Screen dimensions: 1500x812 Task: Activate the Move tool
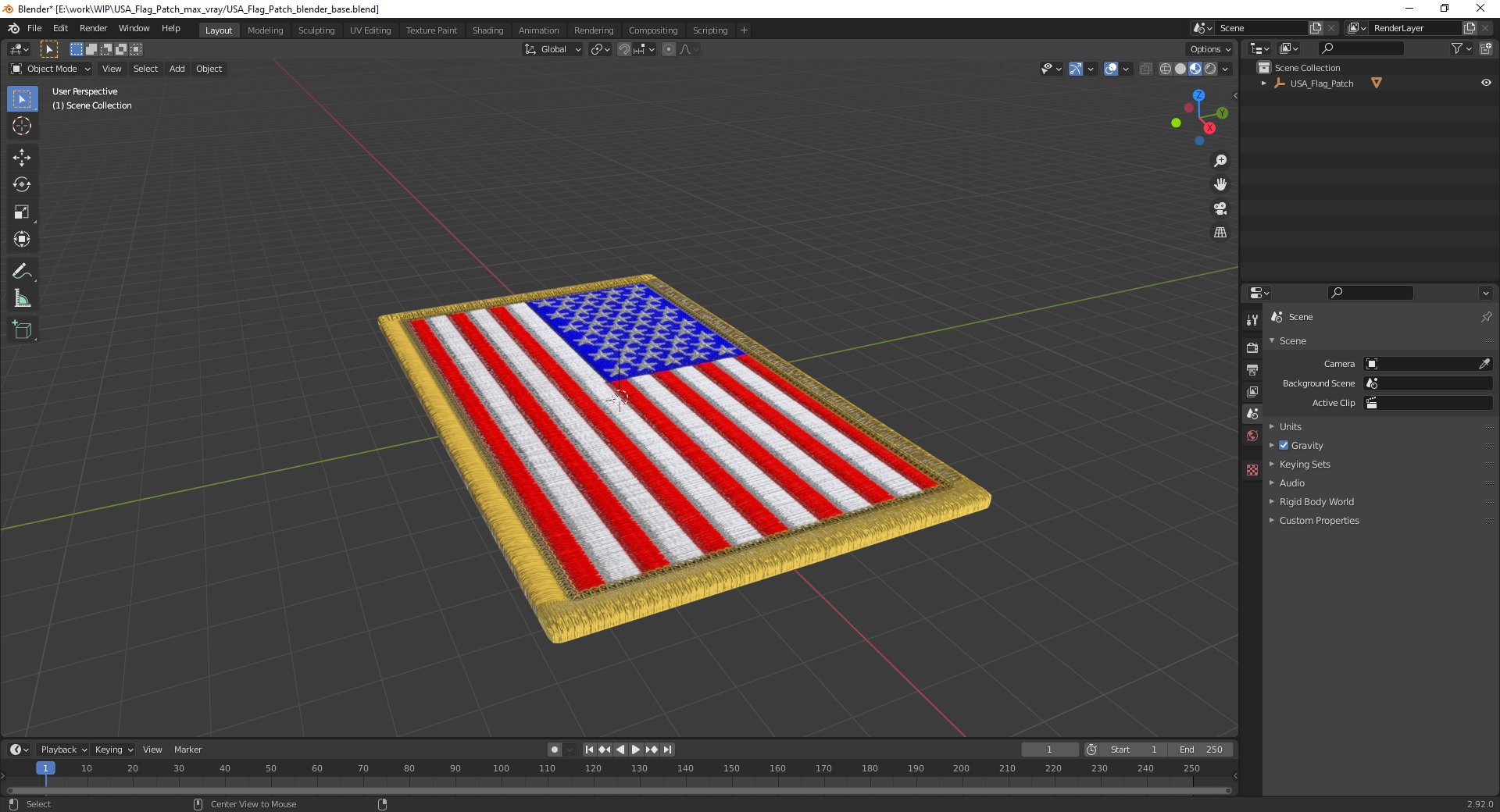click(22, 158)
